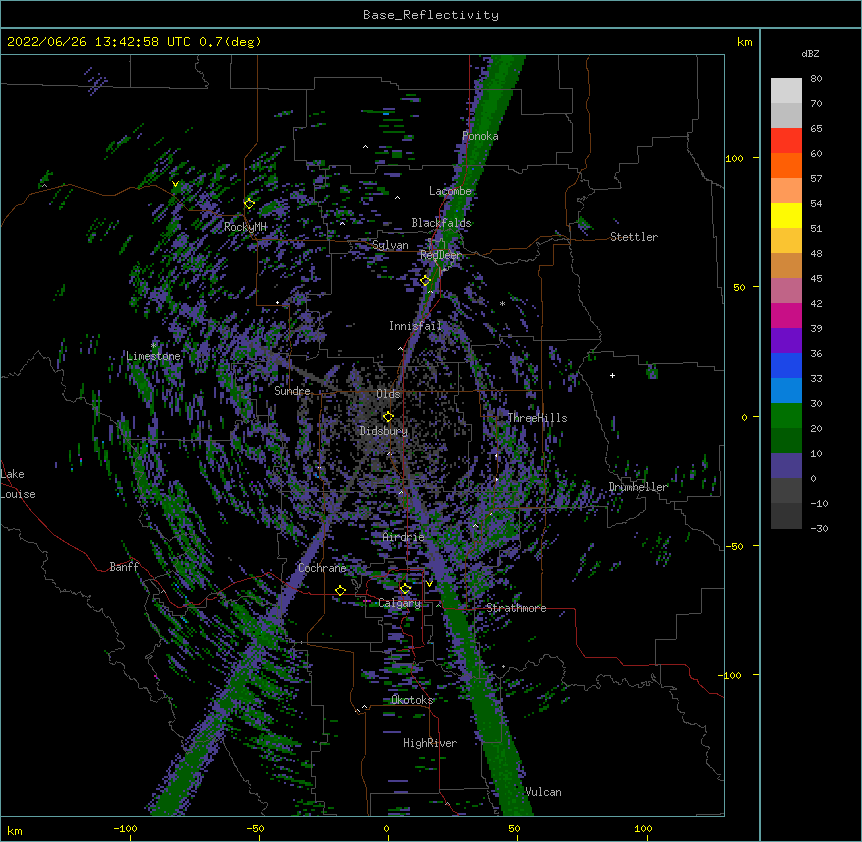Click the Innisfail town label

pos(415,326)
